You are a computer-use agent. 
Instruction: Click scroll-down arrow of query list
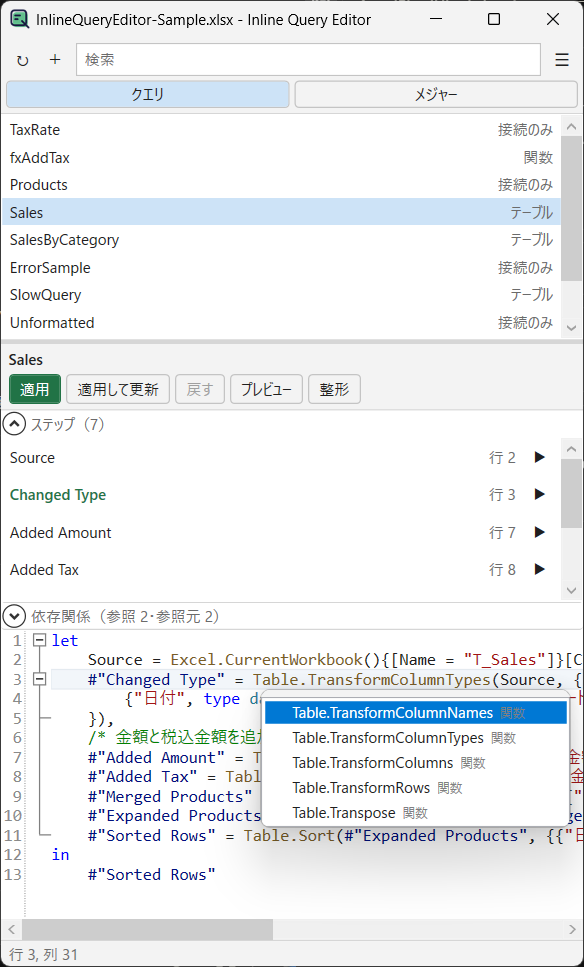[571, 327]
